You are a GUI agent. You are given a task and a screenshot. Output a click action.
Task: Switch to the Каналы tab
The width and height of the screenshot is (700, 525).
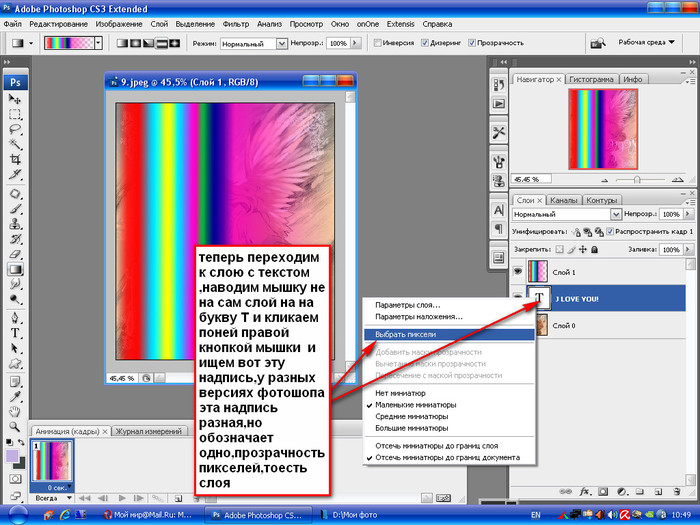563,200
